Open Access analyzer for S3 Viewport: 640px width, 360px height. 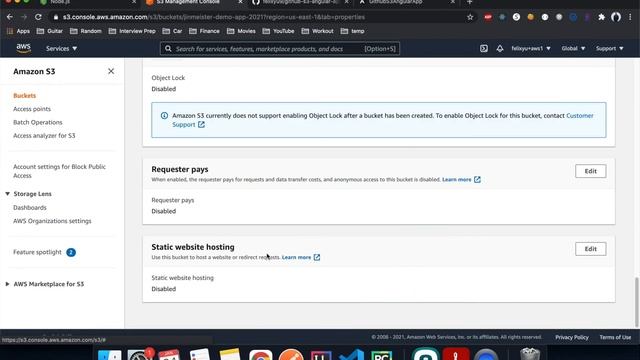pos(44,136)
